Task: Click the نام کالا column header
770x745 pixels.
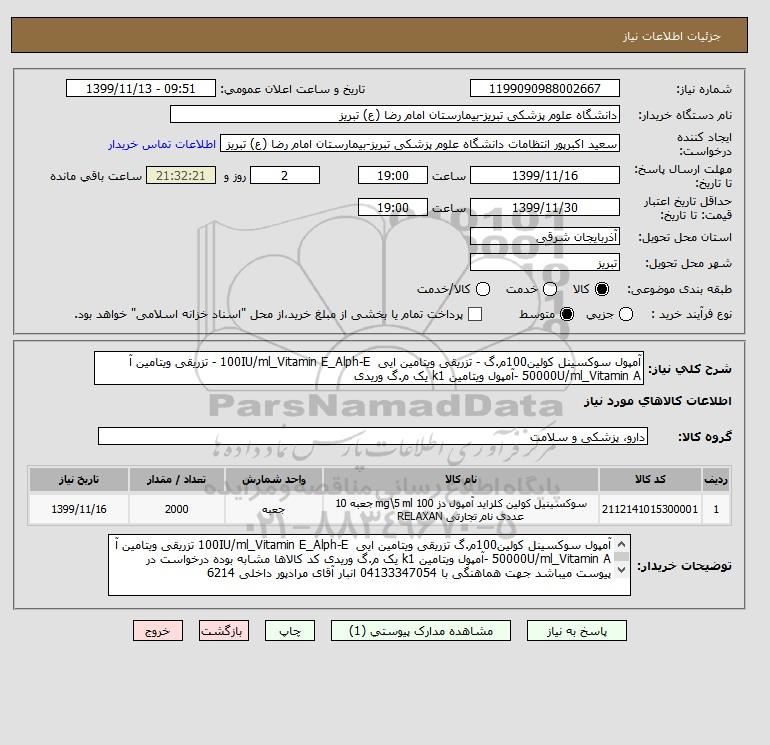Action: click(461, 479)
